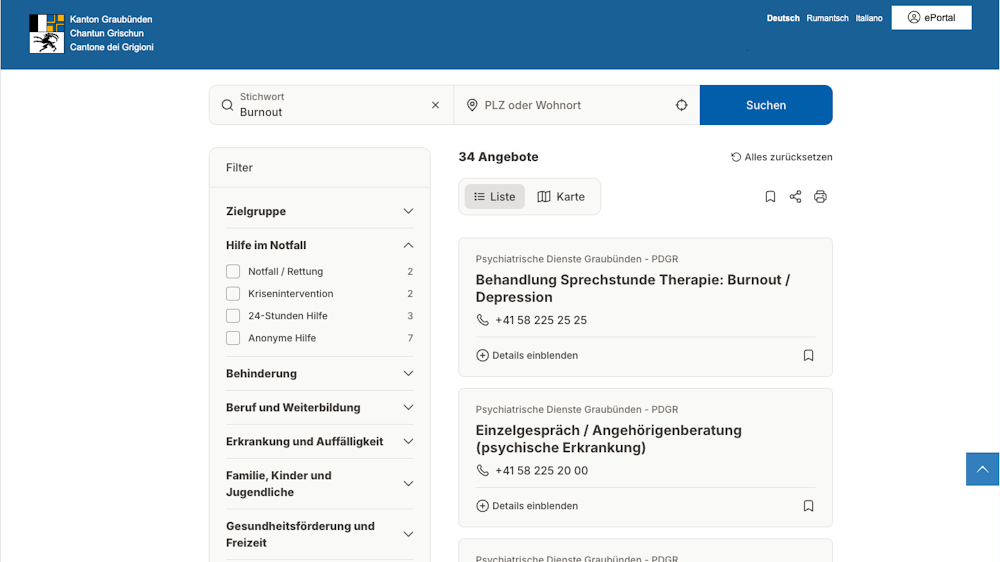1000x562 pixels.
Task: Bookmark the Einzelgespräch / Angehörigenberatung offer
Action: tap(808, 506)
